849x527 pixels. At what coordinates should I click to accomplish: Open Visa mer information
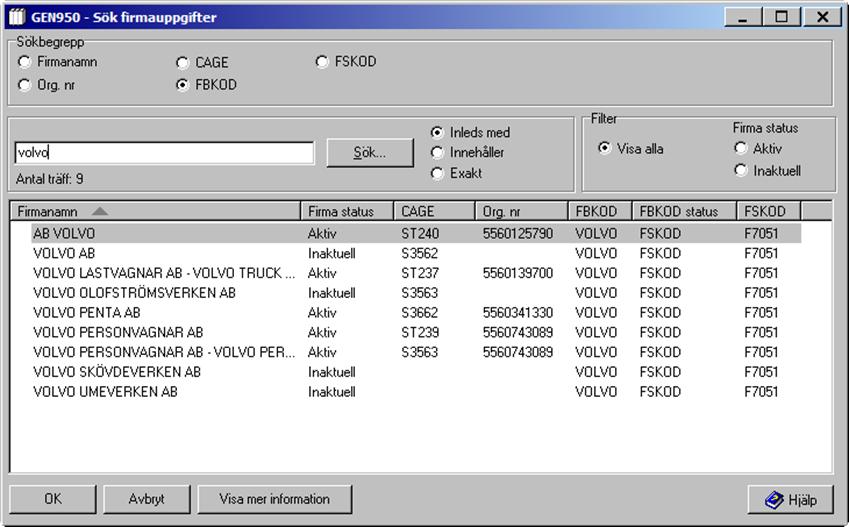click(x=275, y=499)
